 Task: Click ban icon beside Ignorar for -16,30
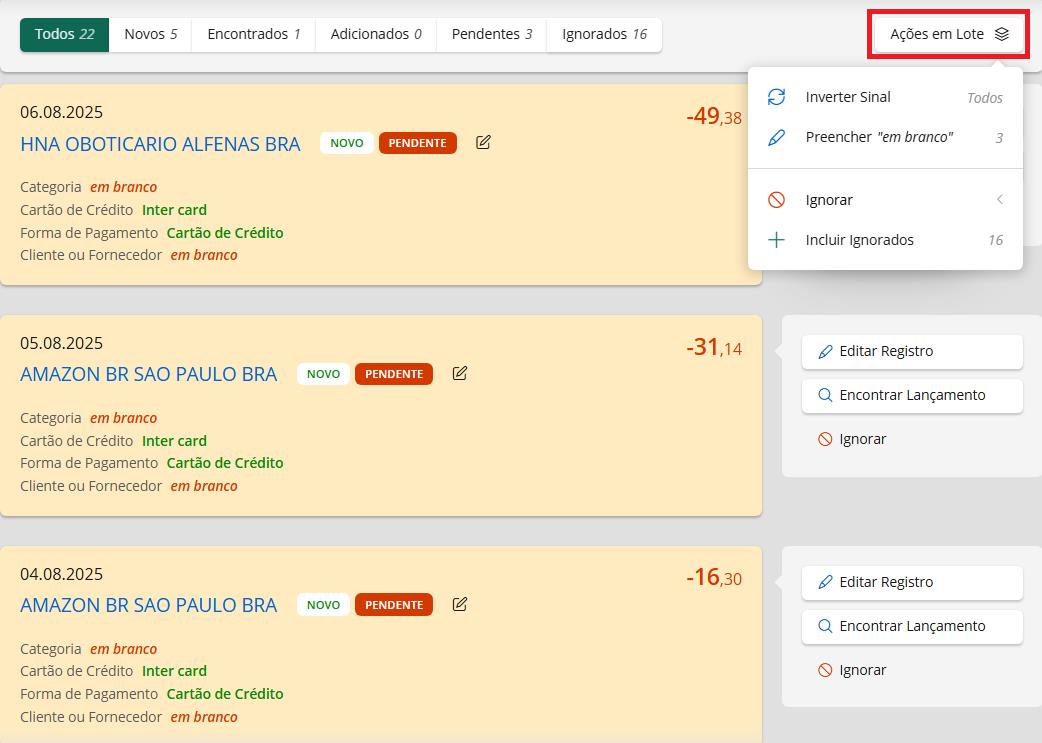coord(825,670)
